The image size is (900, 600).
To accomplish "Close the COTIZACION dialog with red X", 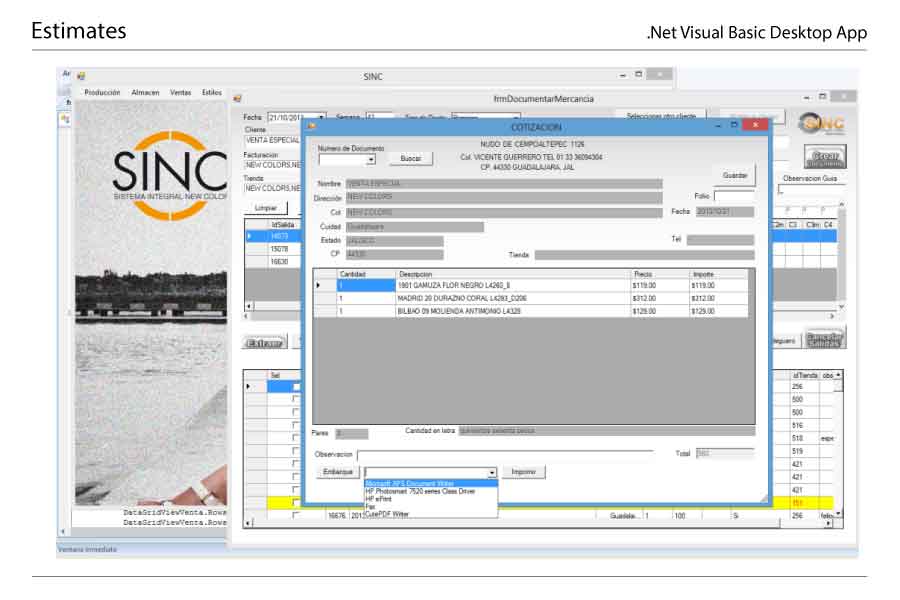I will (755, 126).
